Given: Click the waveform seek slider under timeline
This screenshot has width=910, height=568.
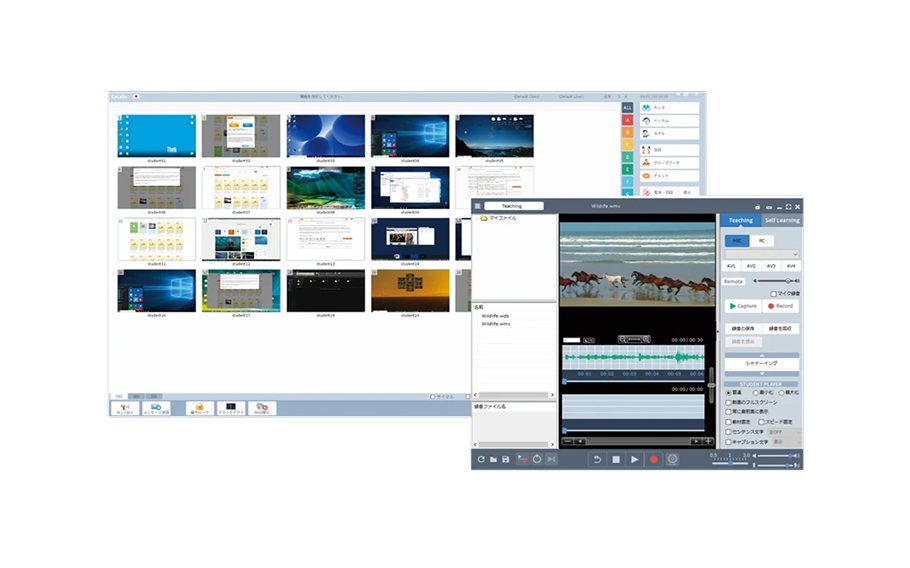Looking at the screenshot, I should (x=634, y=381).
